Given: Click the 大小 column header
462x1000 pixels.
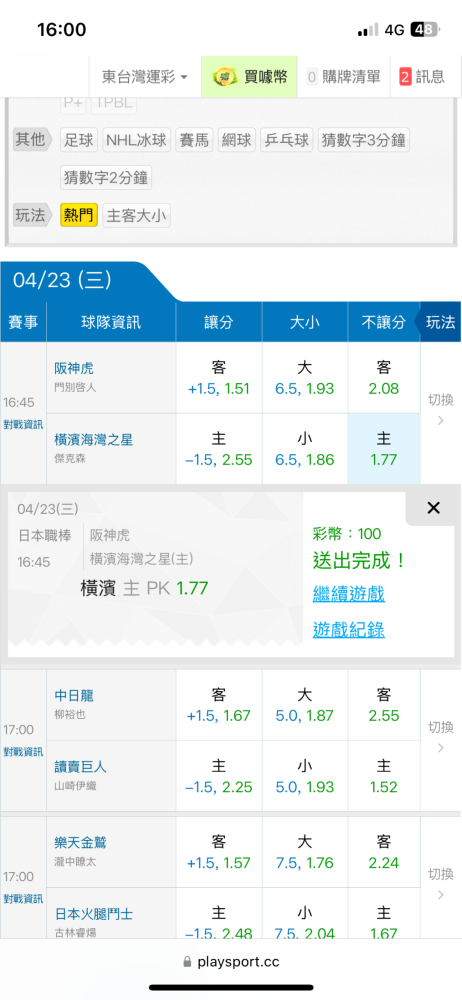Looking at the screenshot, I should tap(305, 323).
